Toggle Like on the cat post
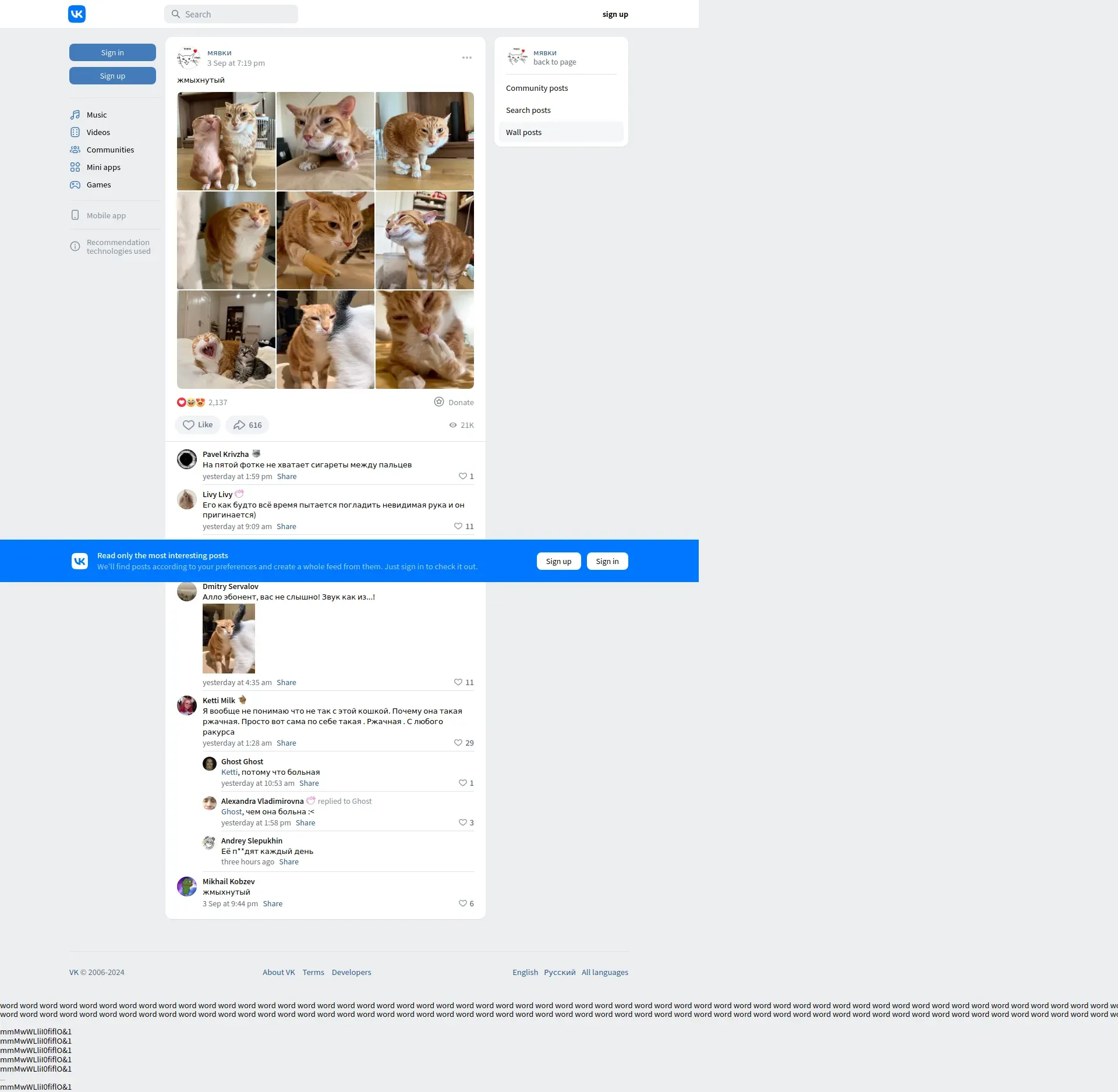The height and width of the screenshot is (1092, 1118). (x=197, y=425)
